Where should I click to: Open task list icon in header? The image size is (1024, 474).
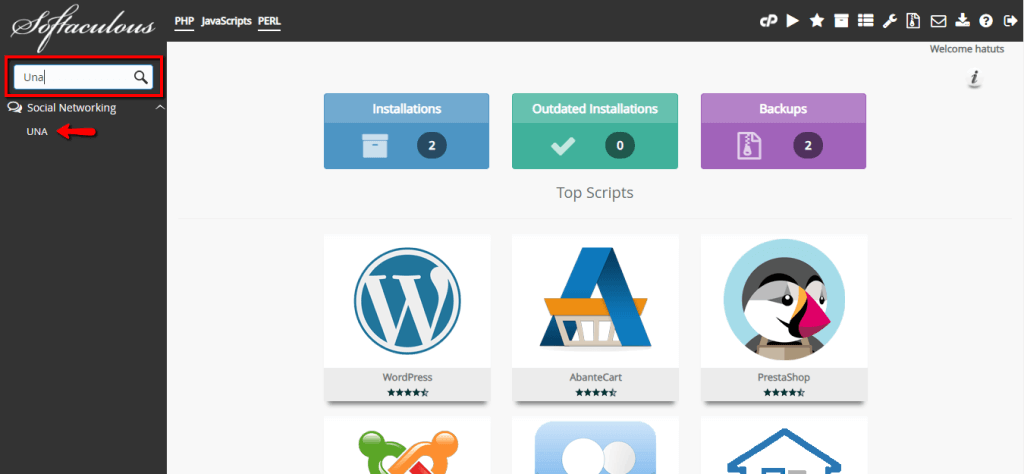pyautogui.click(x=865, y=21)
